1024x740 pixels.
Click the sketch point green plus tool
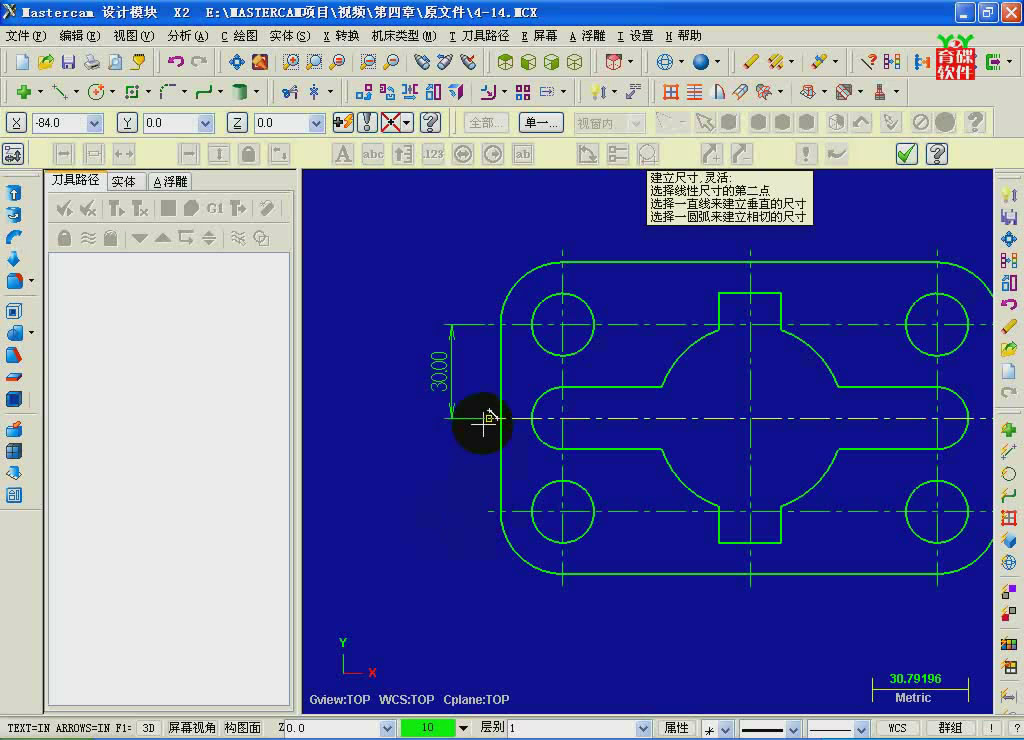24,92
